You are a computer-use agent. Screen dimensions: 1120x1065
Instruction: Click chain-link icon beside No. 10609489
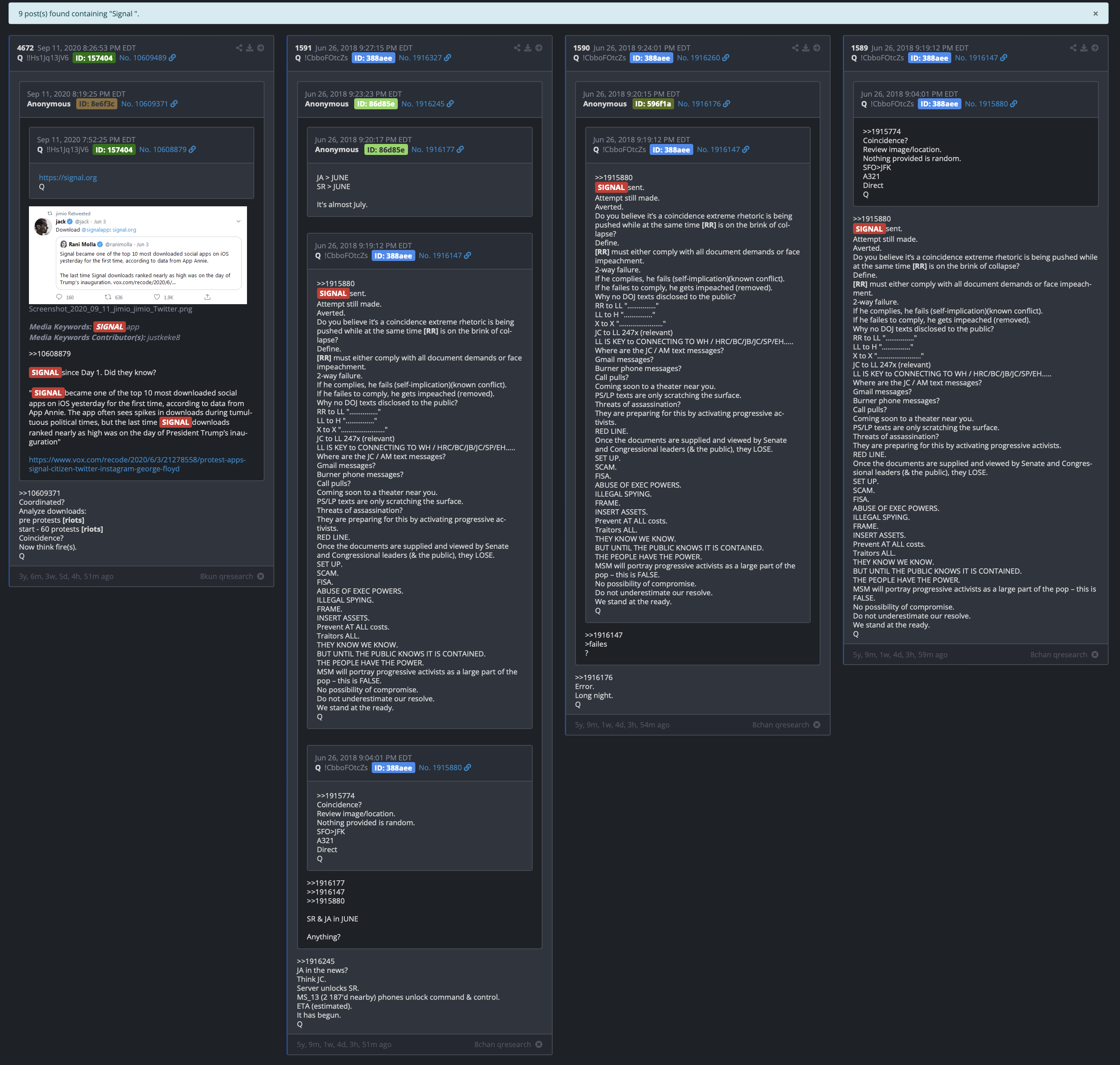click(x=172, y=58)
